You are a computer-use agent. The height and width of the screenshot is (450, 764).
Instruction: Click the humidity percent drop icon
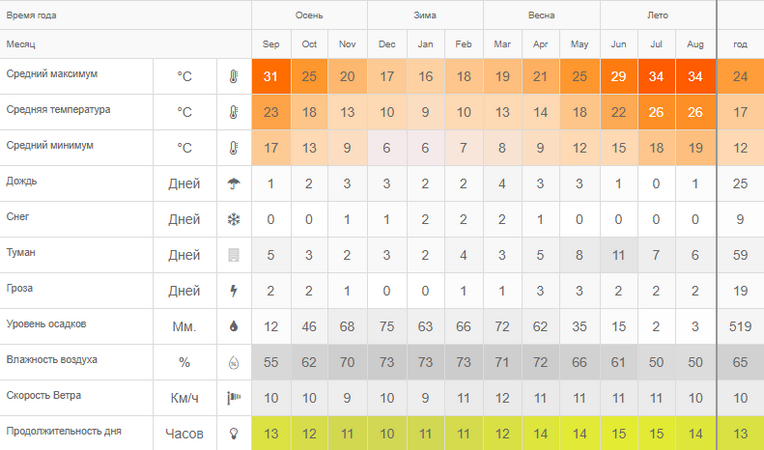tap(234, 362)
